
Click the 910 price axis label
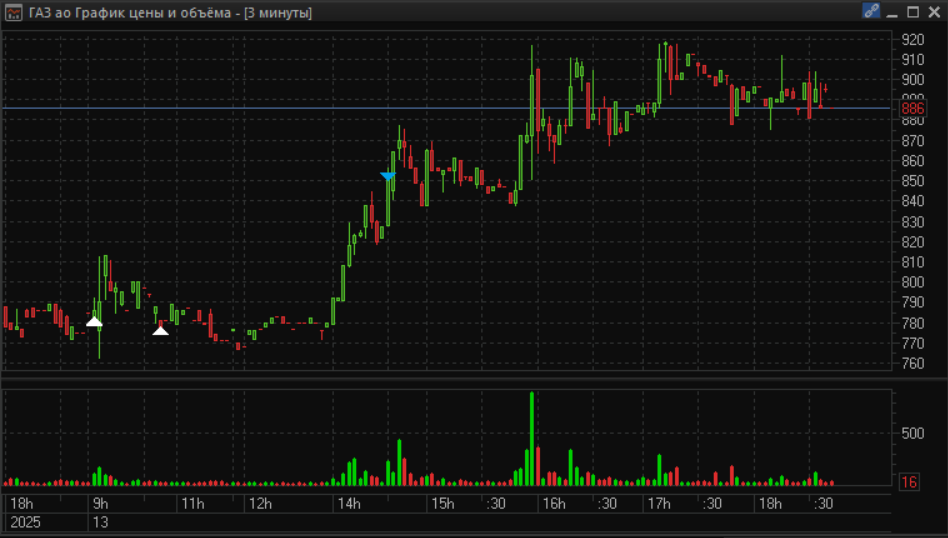click(x=912, y=60)
